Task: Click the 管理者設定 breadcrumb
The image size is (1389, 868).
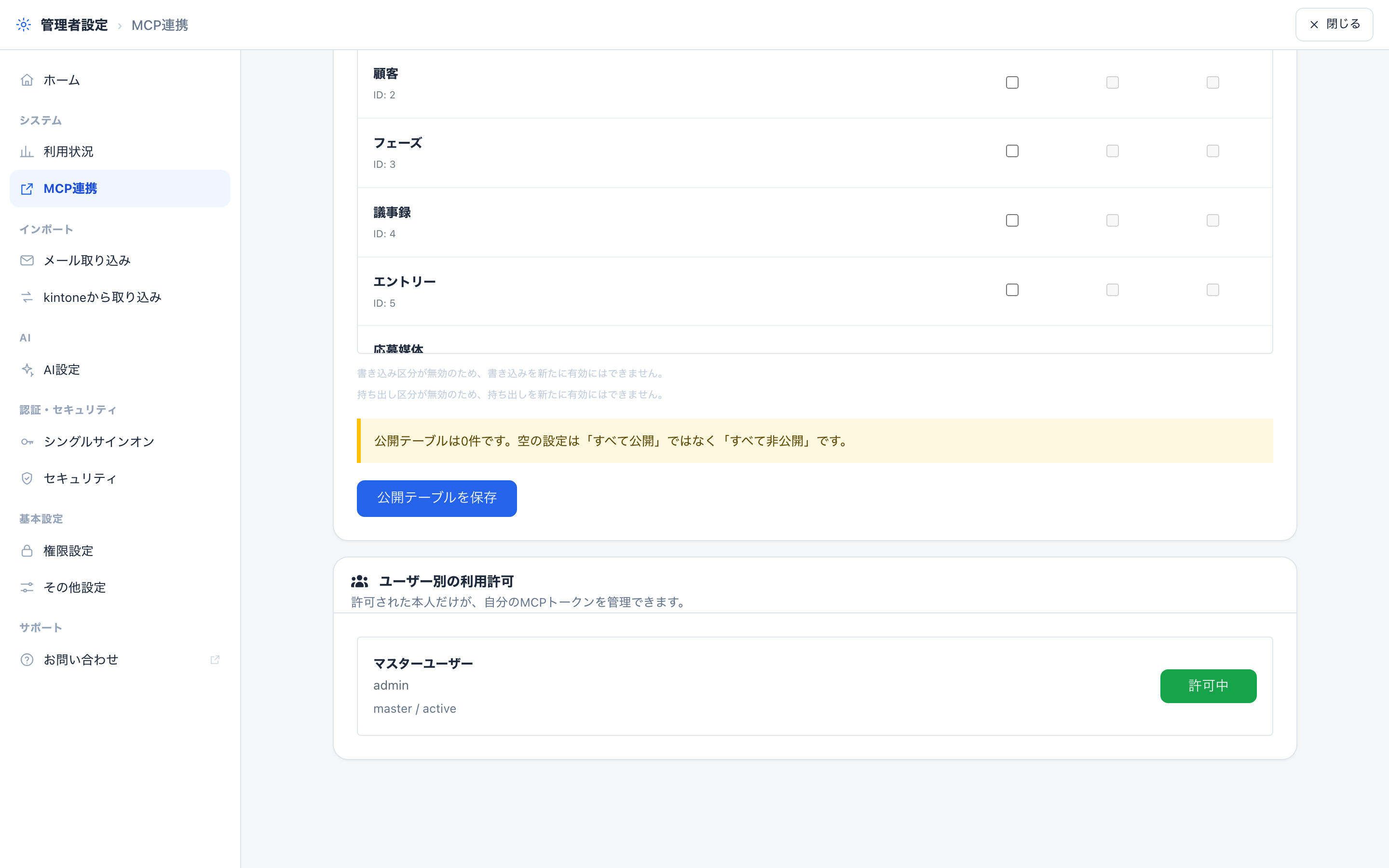Action: point(74,25)
